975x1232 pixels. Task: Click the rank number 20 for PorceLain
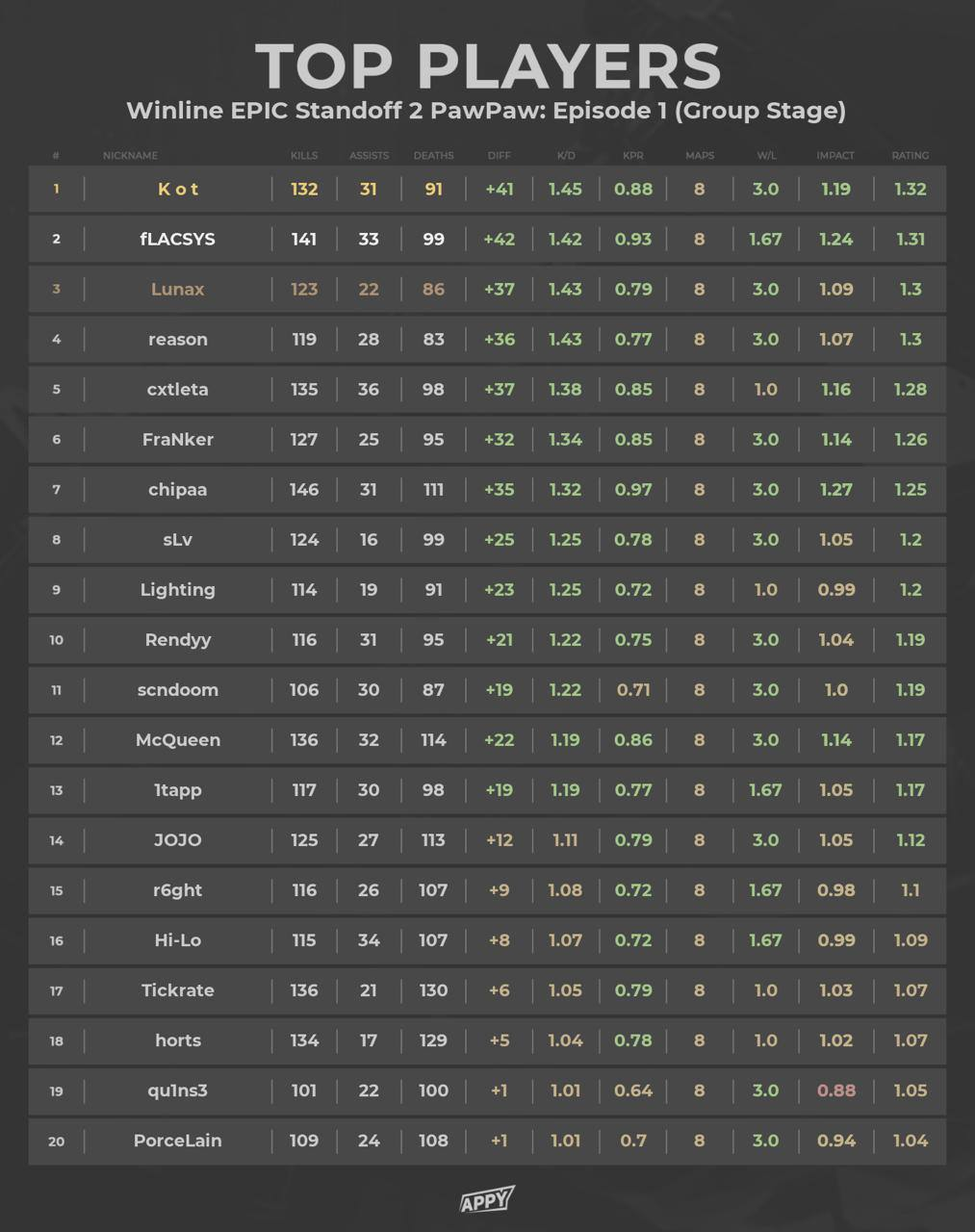[56, 1141]
